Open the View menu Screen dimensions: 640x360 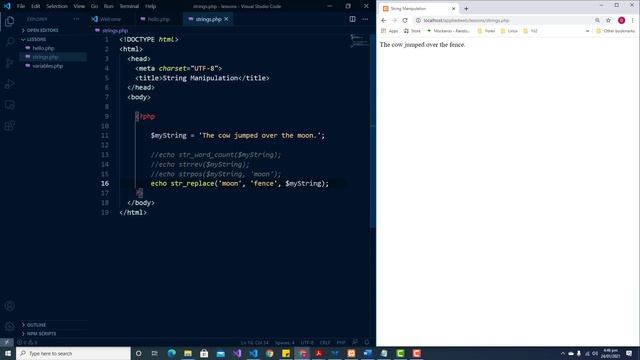pyautogui.click(x=79, y=6)
